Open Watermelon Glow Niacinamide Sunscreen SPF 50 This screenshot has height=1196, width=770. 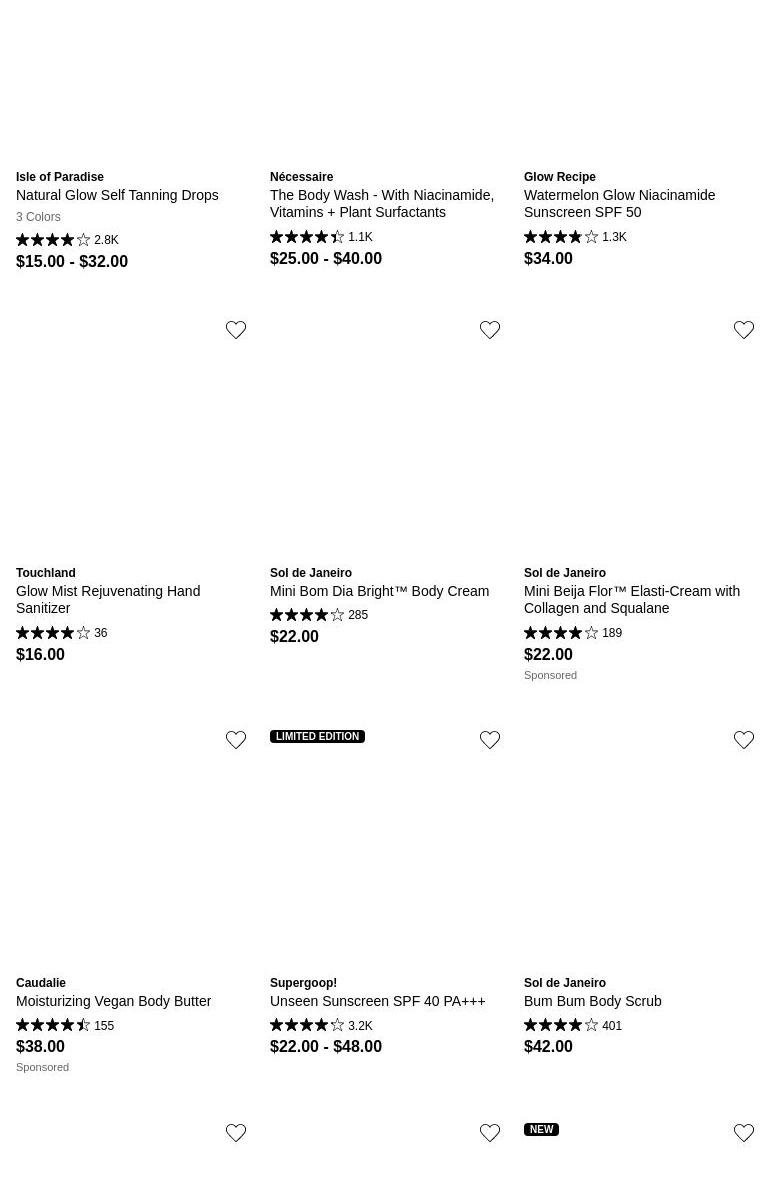(619, 203)
